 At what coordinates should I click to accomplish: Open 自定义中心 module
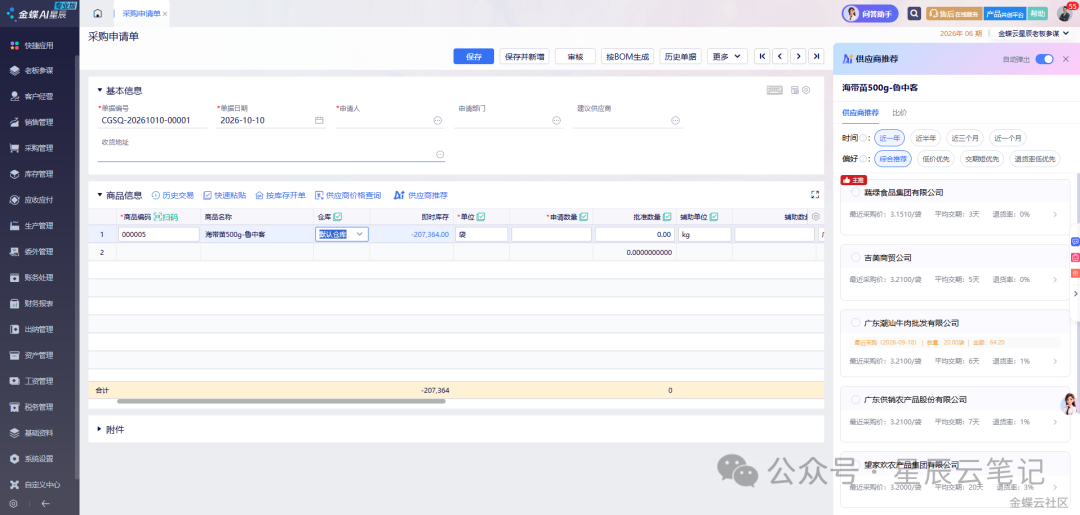pos(40,485)
